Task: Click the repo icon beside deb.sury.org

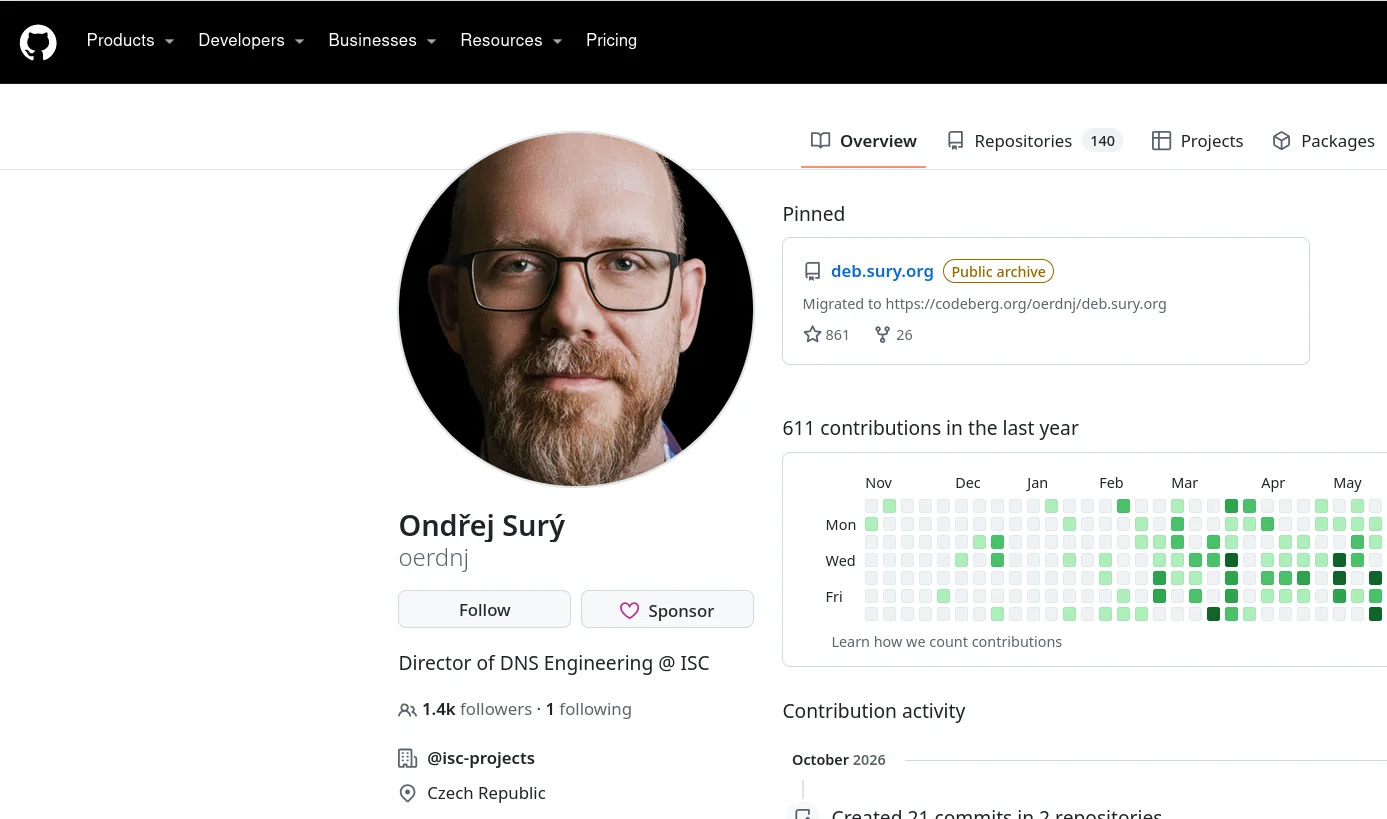Action: pos(812,271)
